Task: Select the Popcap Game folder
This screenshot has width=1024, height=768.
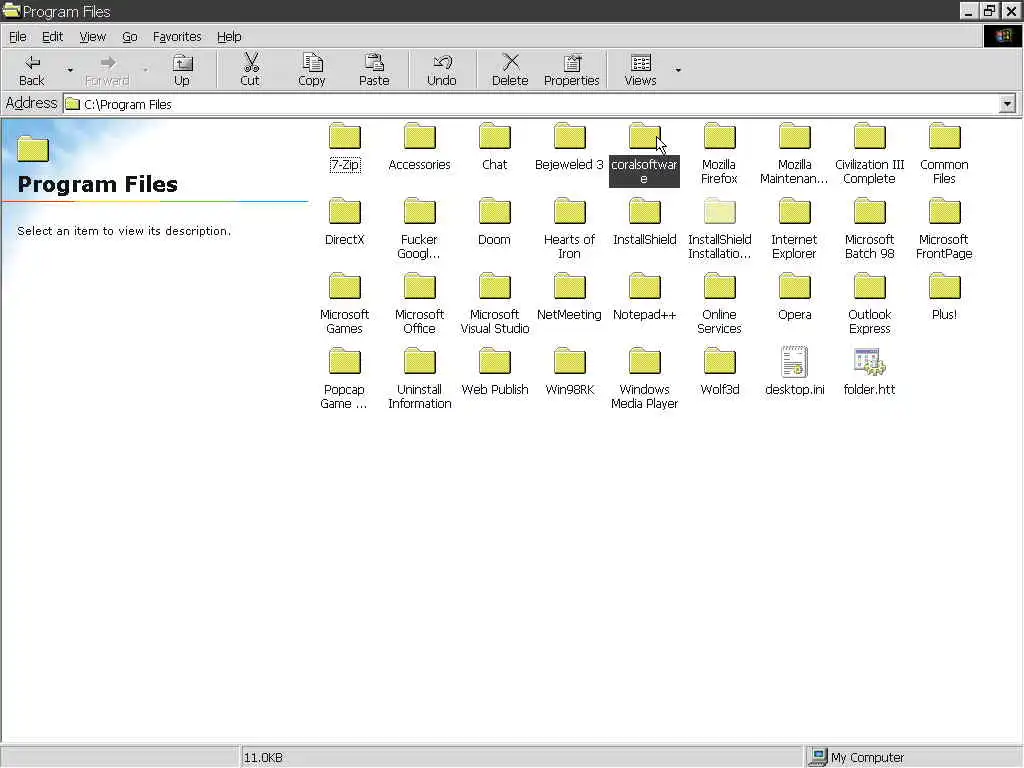Action: 345,379
